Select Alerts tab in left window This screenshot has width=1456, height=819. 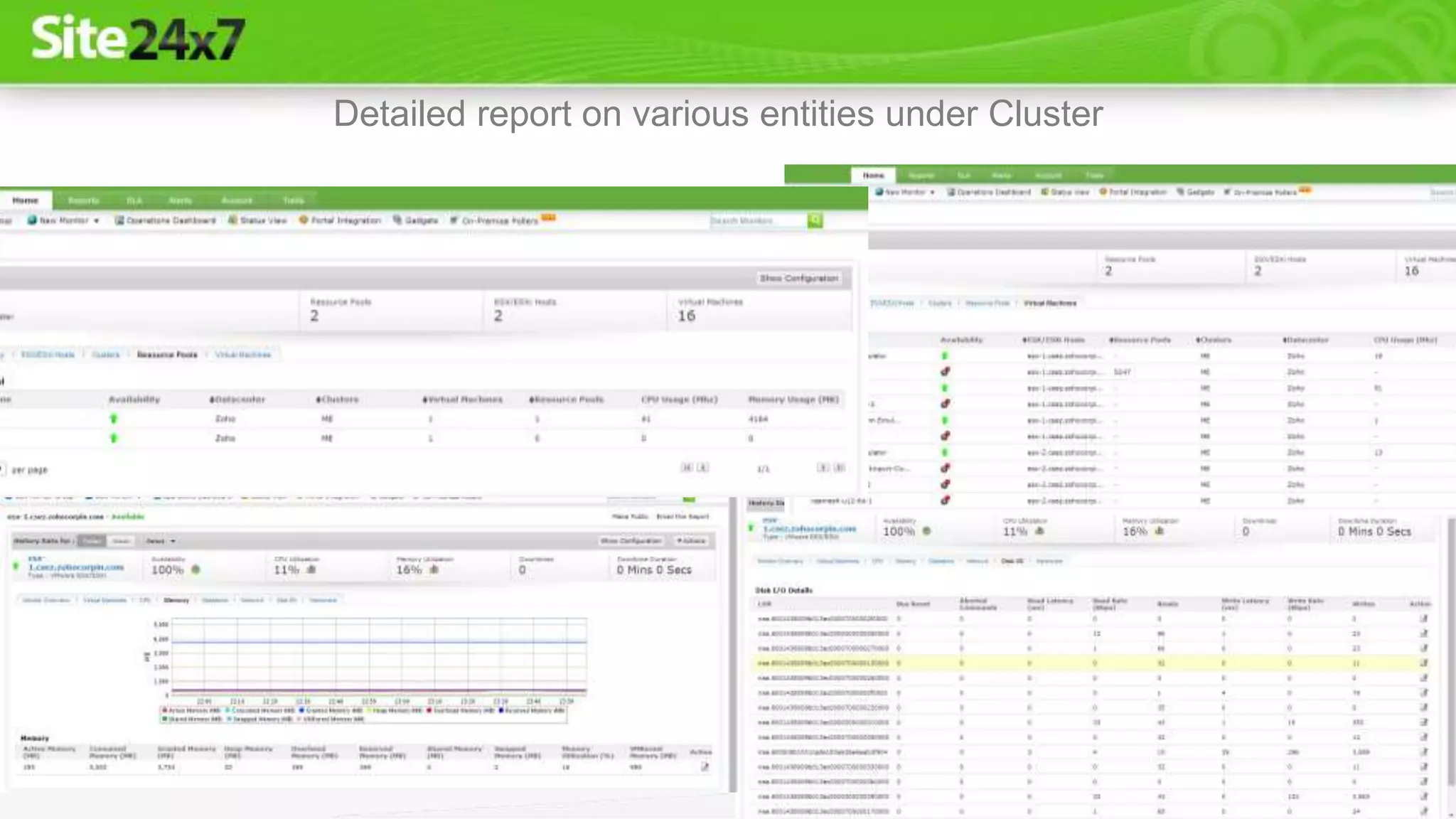point(180,200)
